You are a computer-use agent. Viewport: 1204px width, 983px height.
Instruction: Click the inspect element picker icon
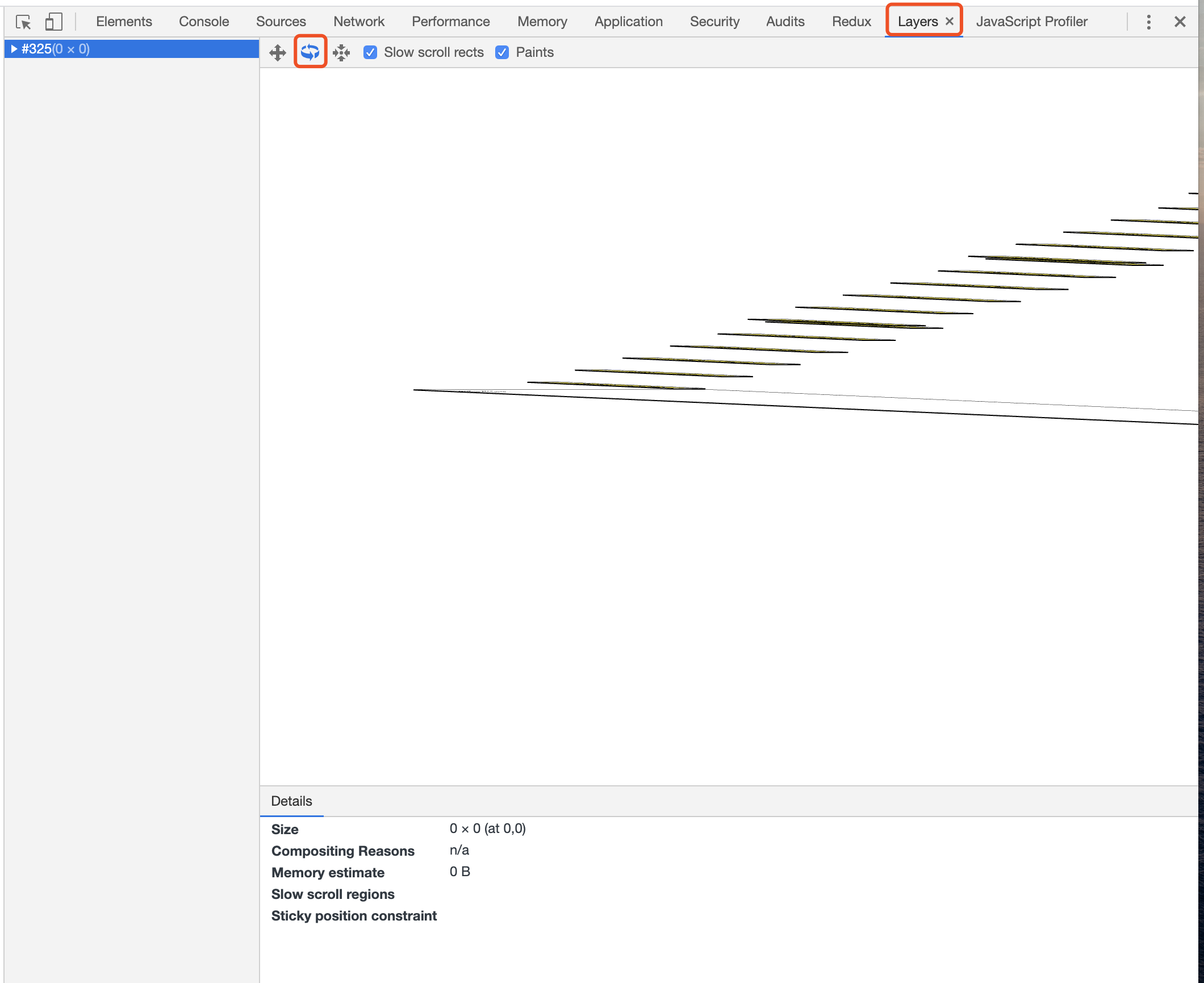click(x=23, y=22)
